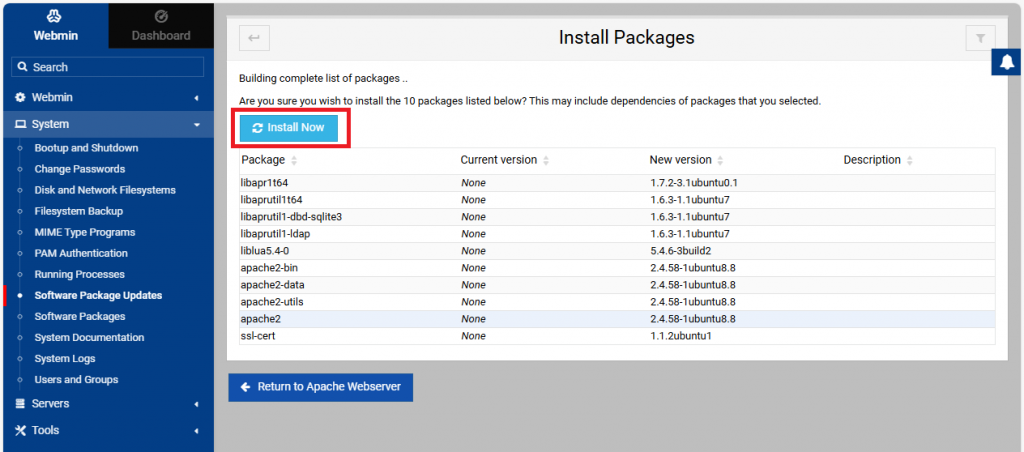Click the Servers stack icon
Screen dimensions: 1024x452
tap(20, 404)
